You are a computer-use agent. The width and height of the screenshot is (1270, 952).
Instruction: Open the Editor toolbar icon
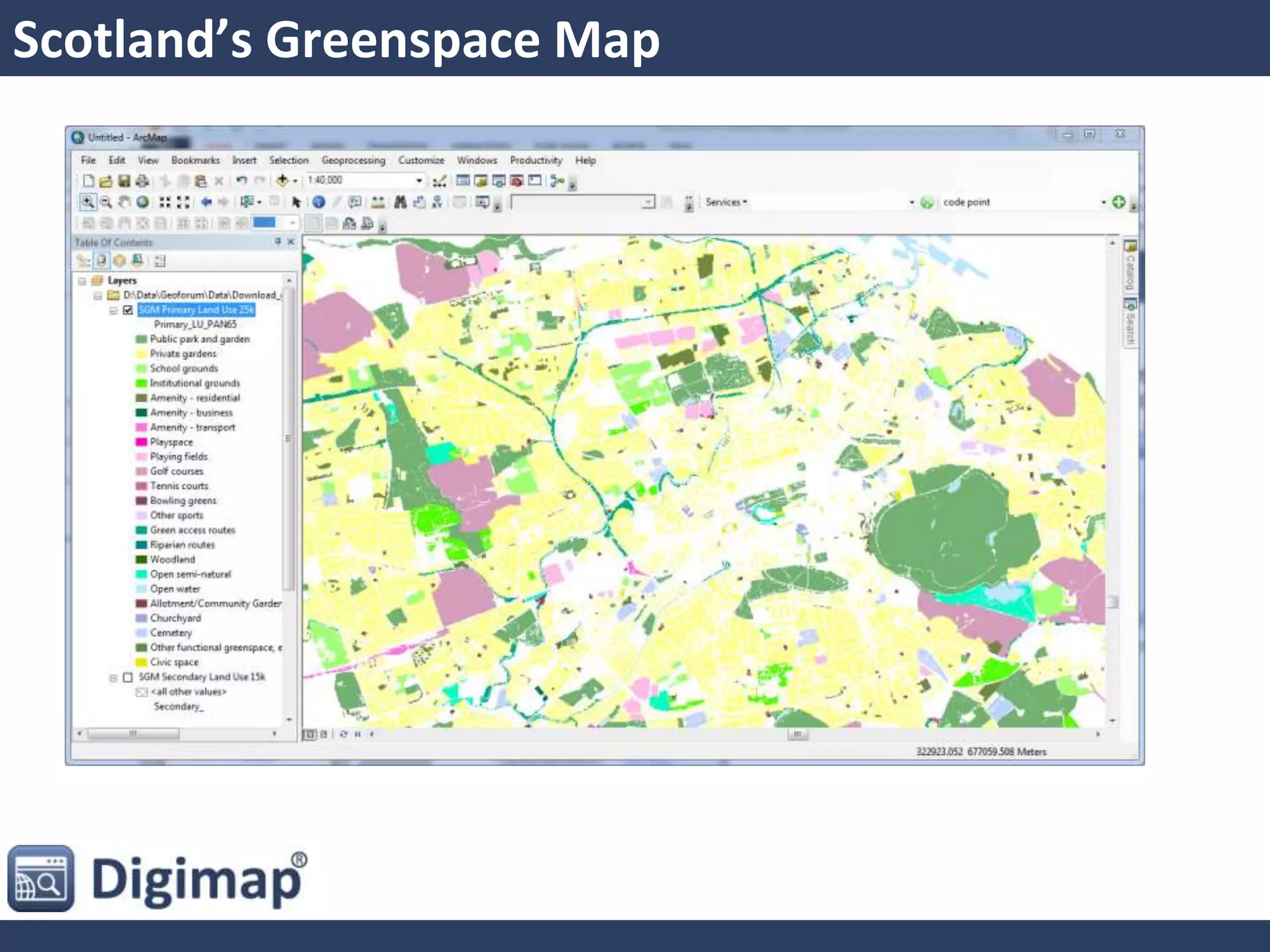440,180
